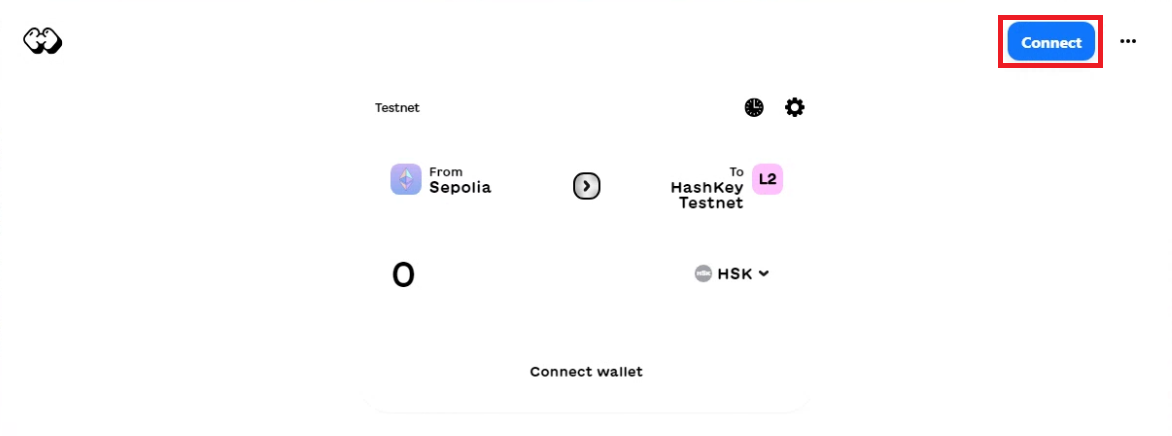Viewport: 1172px width, 436px height.
Task: Click 'Testnet' word beneath HashKey
Action: pos(711,203)
